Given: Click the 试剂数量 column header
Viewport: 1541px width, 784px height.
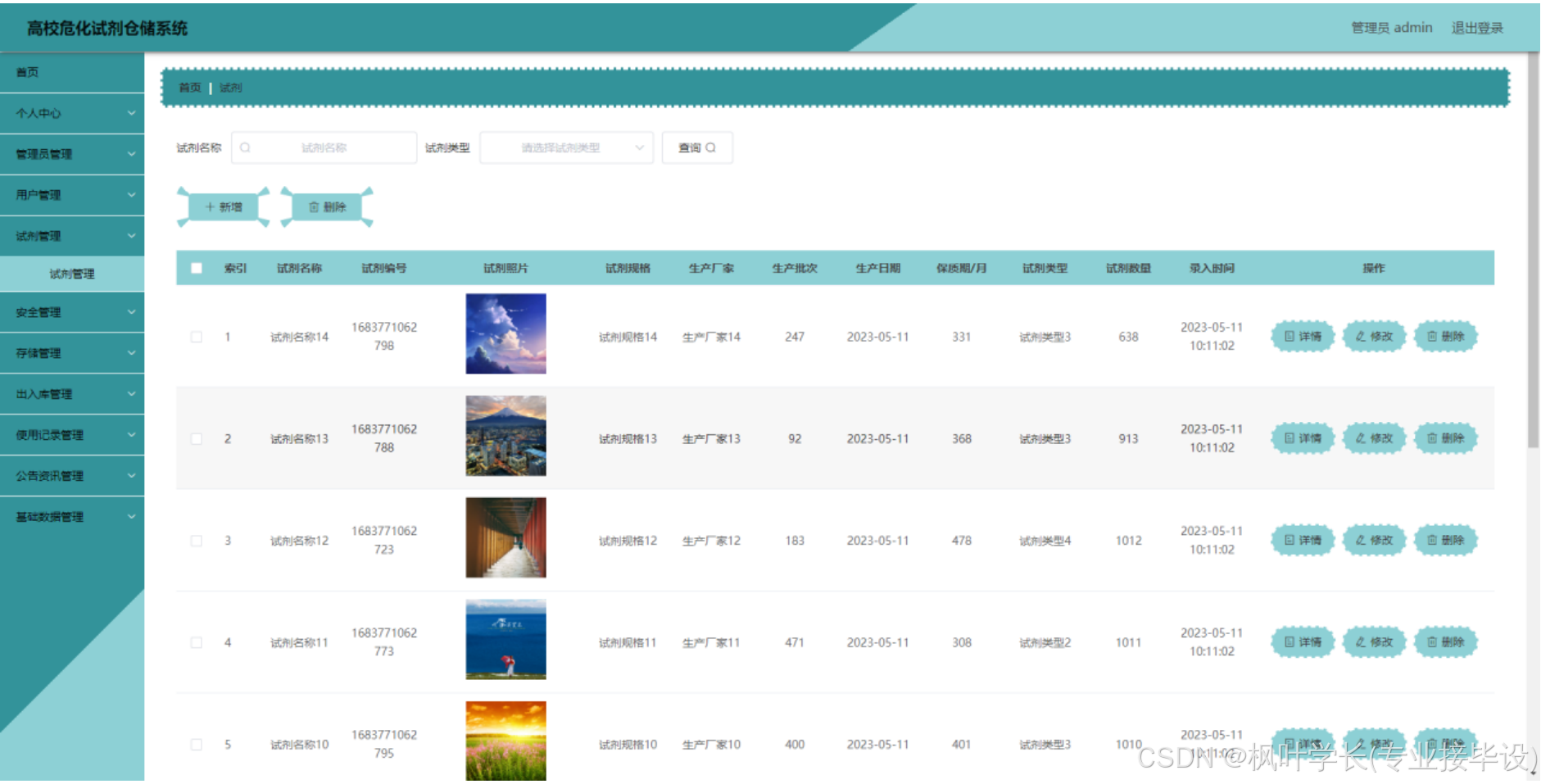Looking at the screenshot, I should (x=1128, y=268).
